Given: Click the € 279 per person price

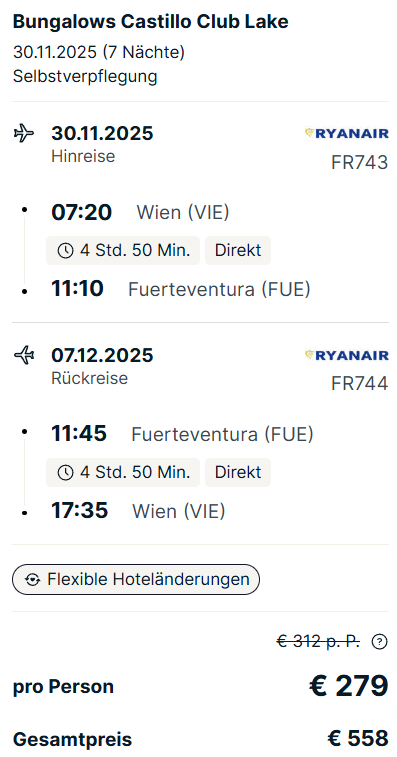Looking at the screenshot, I should [x=349, y=686].
